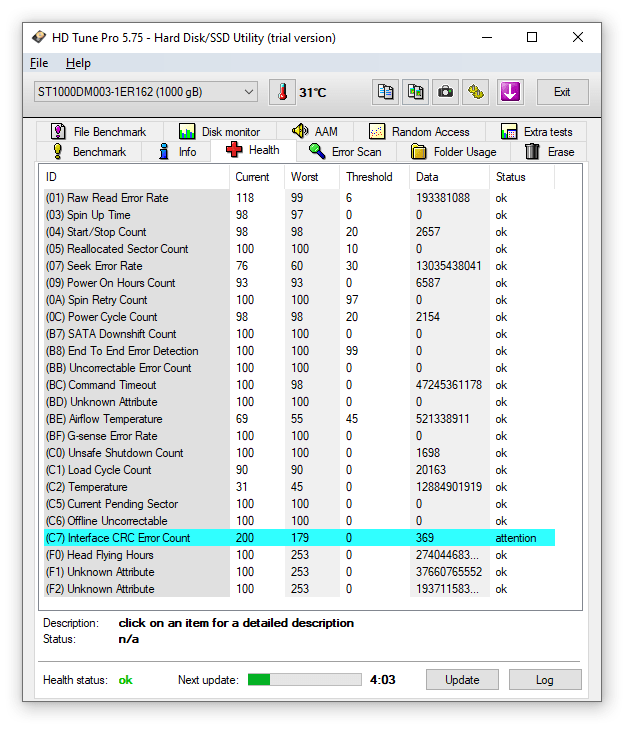Select the SATA Downshift Count row
Viewport: 629px width, 730px height.
click(299, 334)
